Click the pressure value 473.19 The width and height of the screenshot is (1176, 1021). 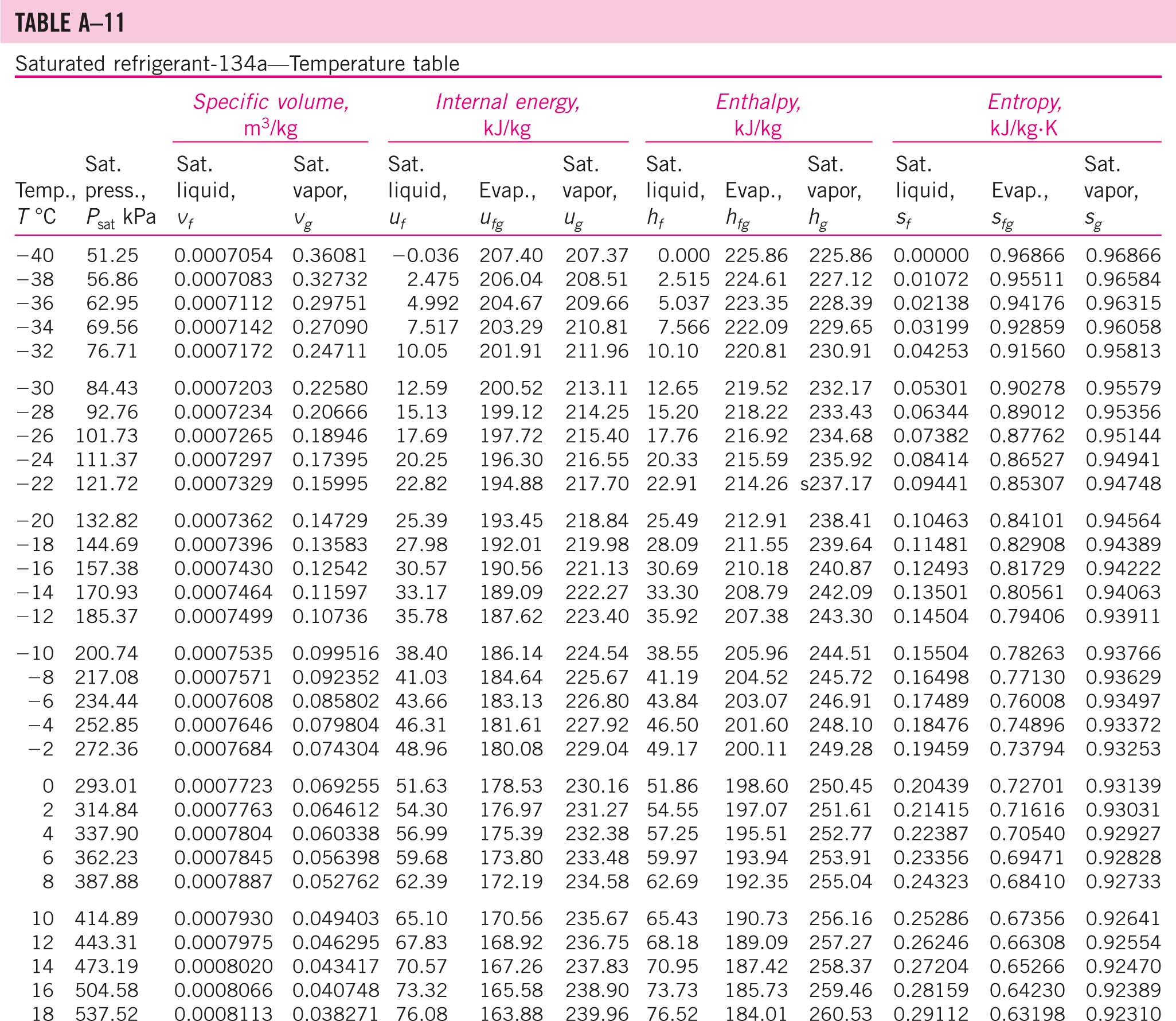[x=107, y=967]
